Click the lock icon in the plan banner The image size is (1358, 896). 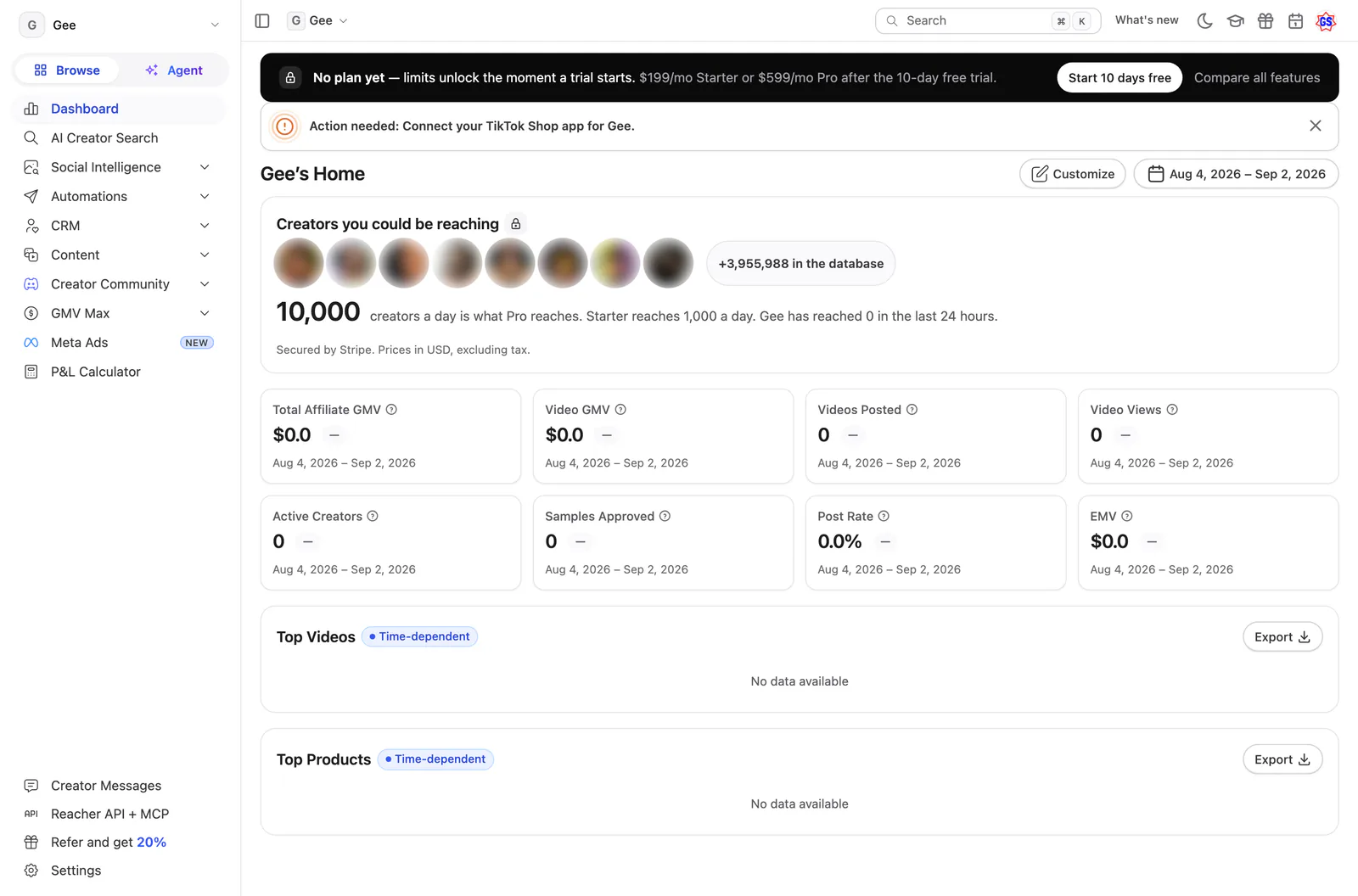click(x=290, y=78)
